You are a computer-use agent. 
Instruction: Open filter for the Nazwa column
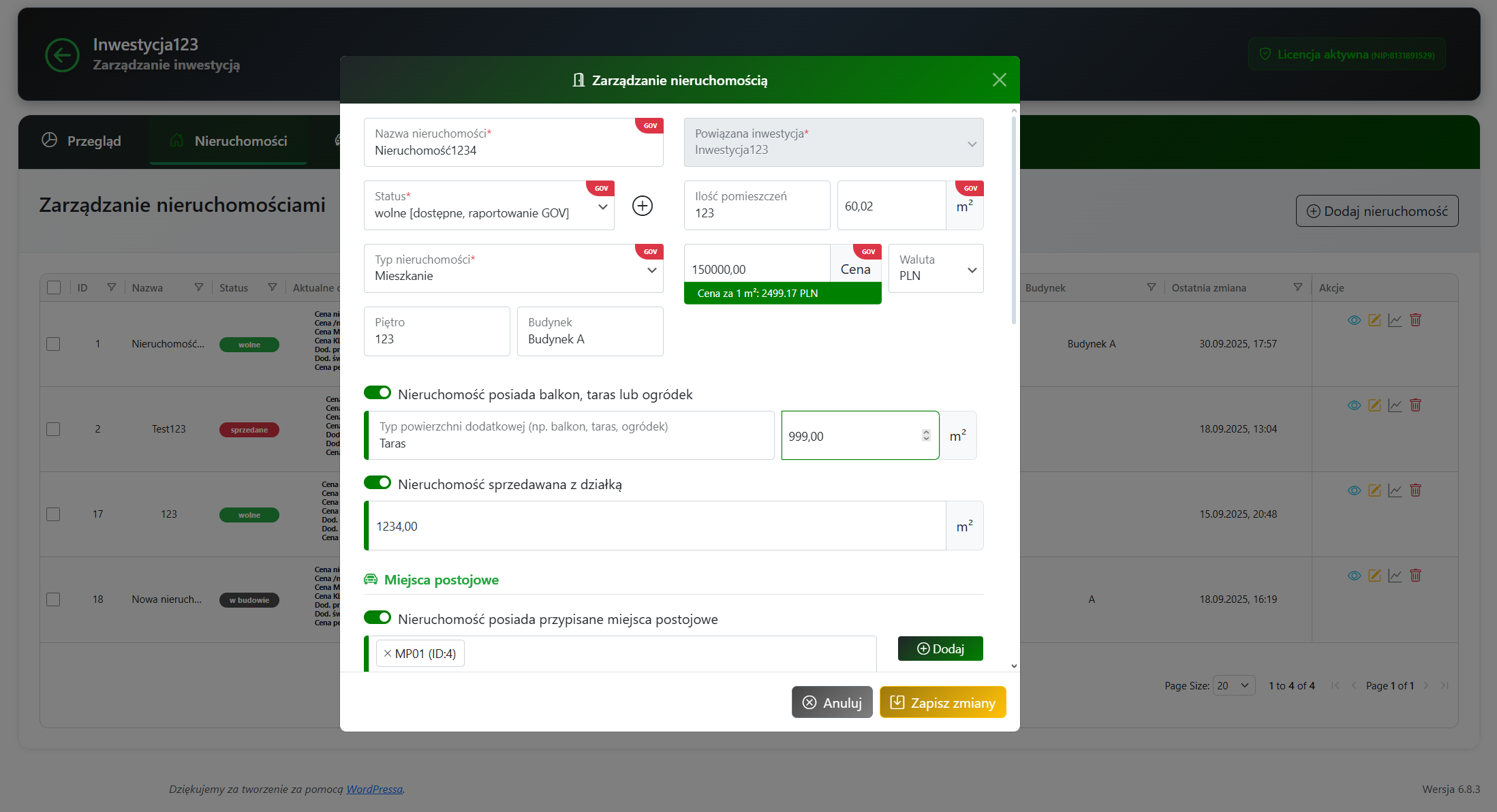[198, 287]
